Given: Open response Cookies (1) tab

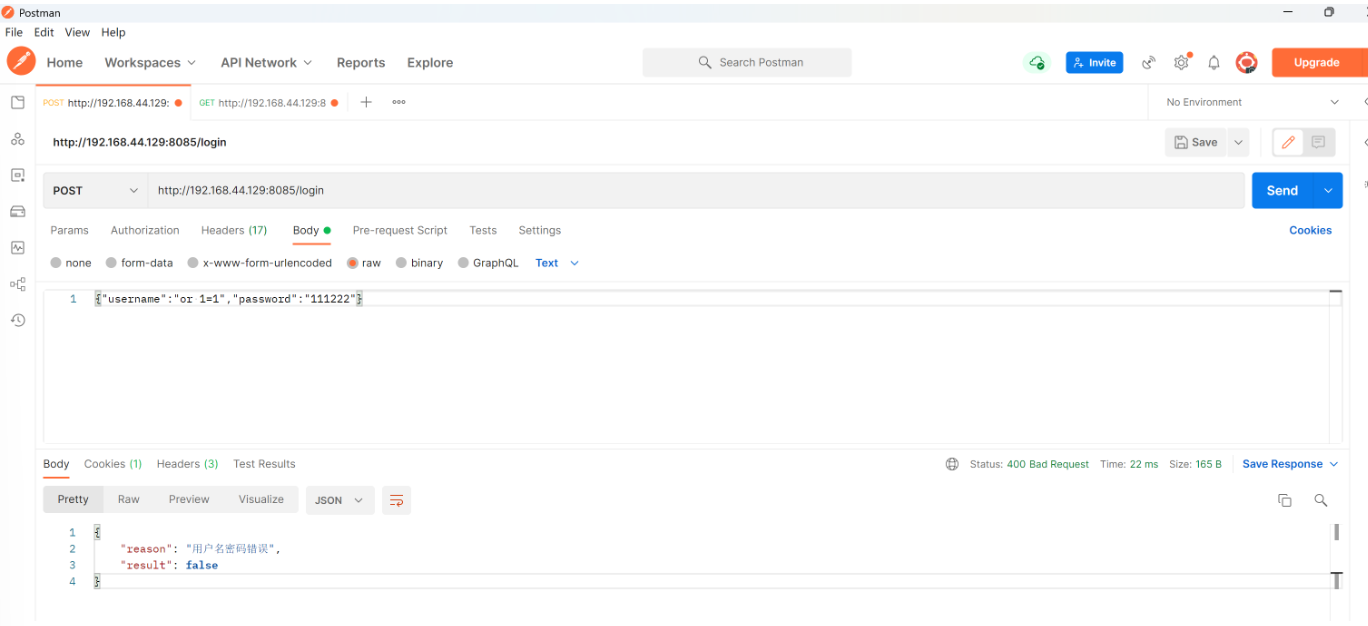Looking at the screenshot, I should tap(113, 464).
